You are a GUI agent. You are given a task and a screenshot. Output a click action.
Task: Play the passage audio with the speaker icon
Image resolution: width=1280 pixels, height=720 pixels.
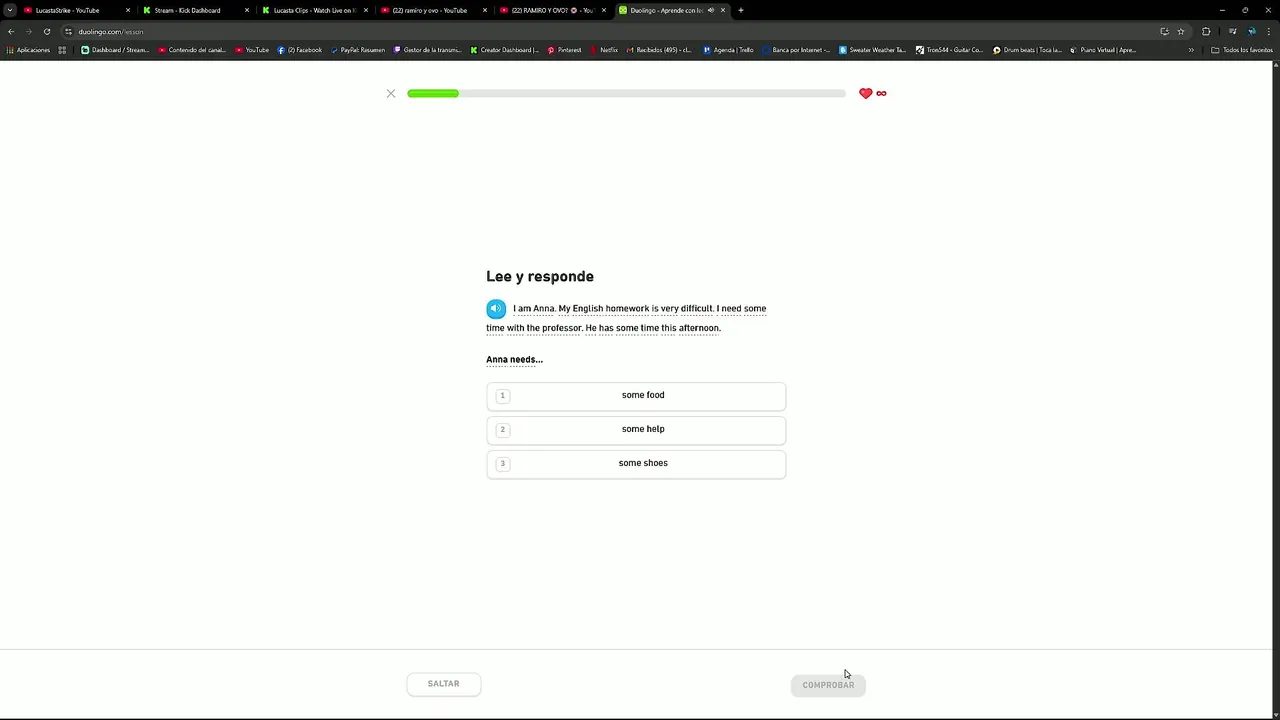click(496, 309)
